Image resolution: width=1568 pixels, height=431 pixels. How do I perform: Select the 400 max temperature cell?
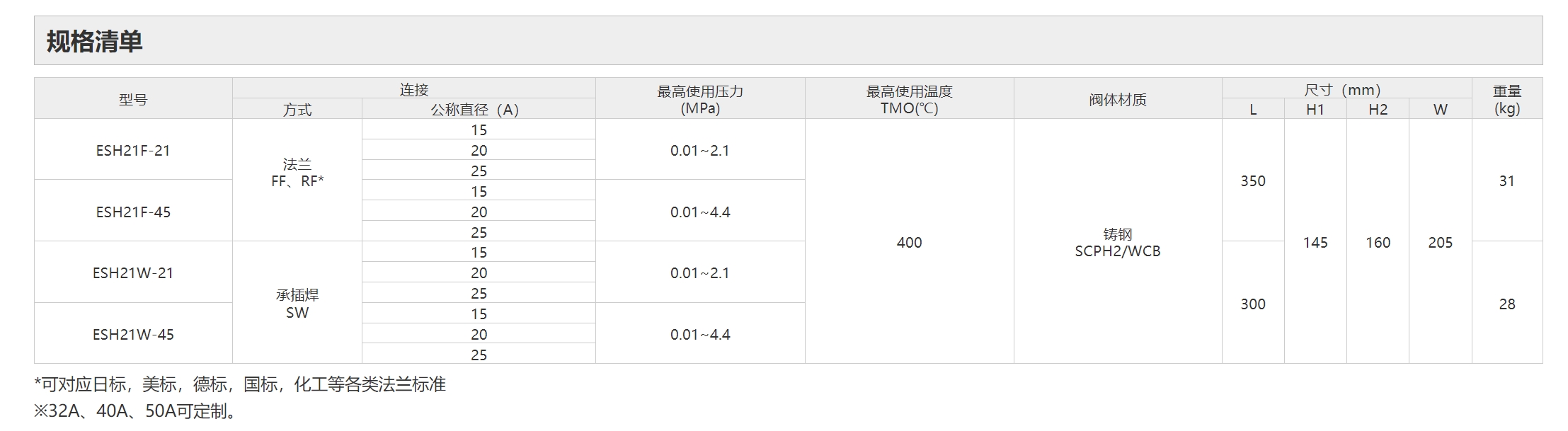(x=909, y=243)
